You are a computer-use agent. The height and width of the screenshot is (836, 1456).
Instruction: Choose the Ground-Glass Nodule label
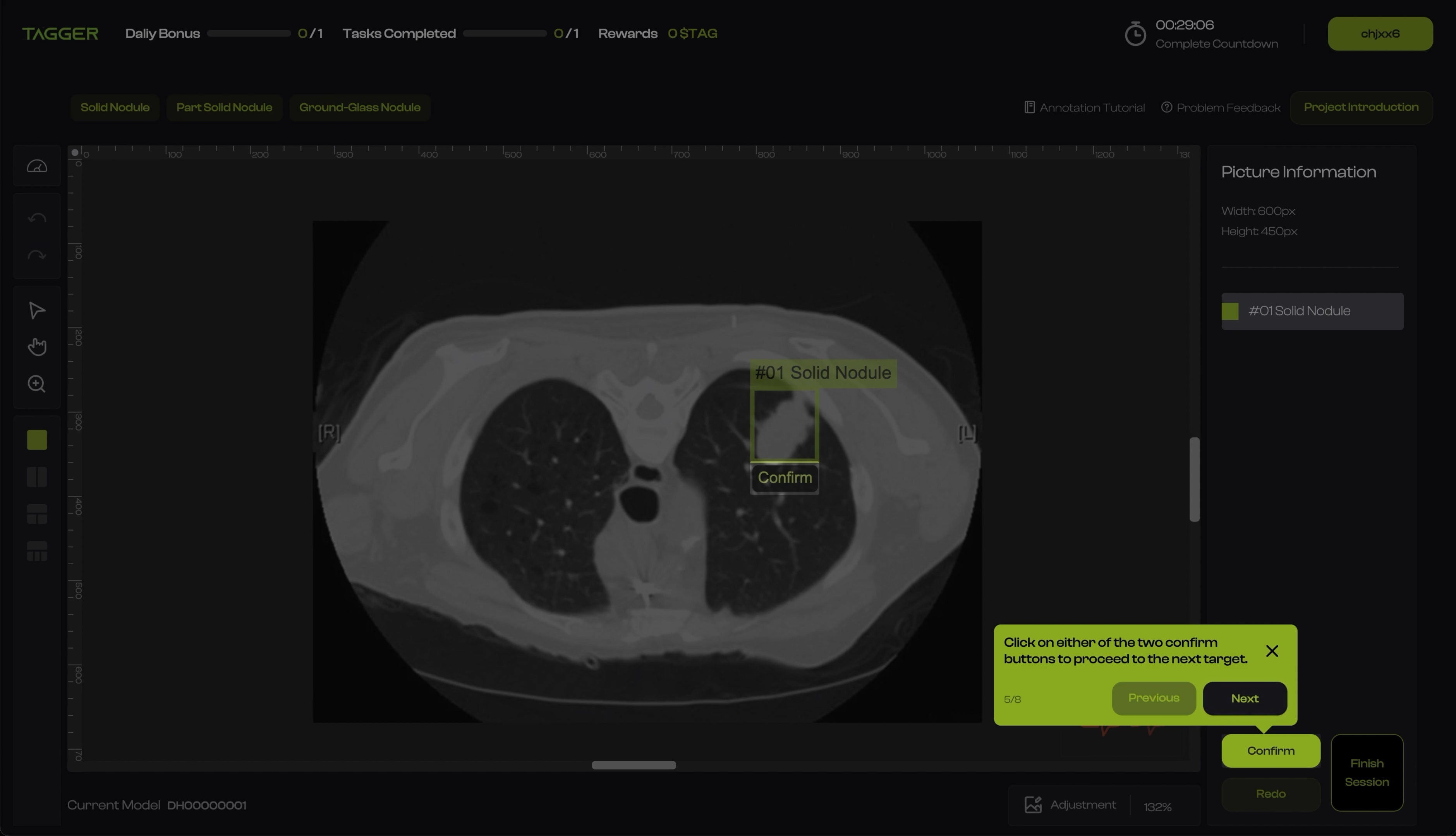point(360,107)
